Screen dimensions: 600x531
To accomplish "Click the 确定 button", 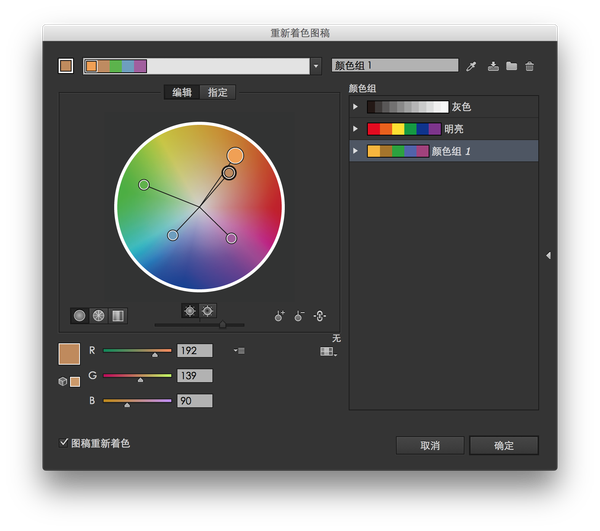I will (x=504, y=445).
